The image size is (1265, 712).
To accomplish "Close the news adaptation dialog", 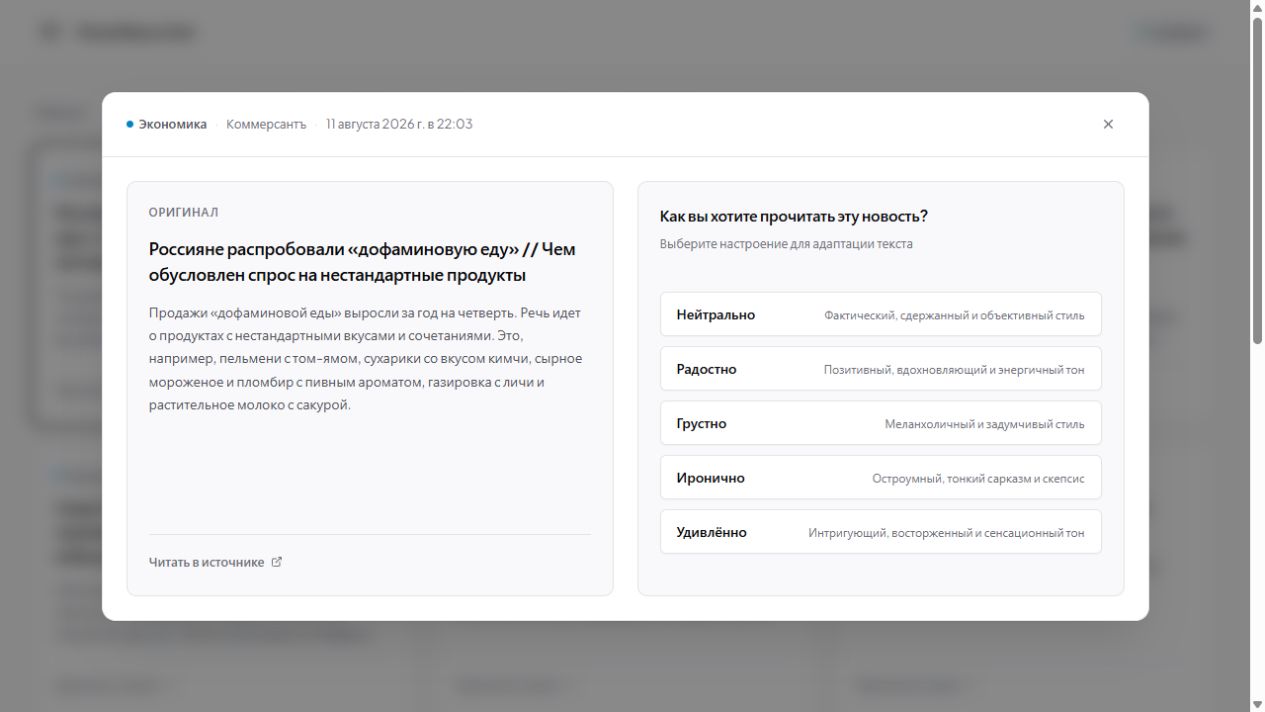I will [1108, 124].
